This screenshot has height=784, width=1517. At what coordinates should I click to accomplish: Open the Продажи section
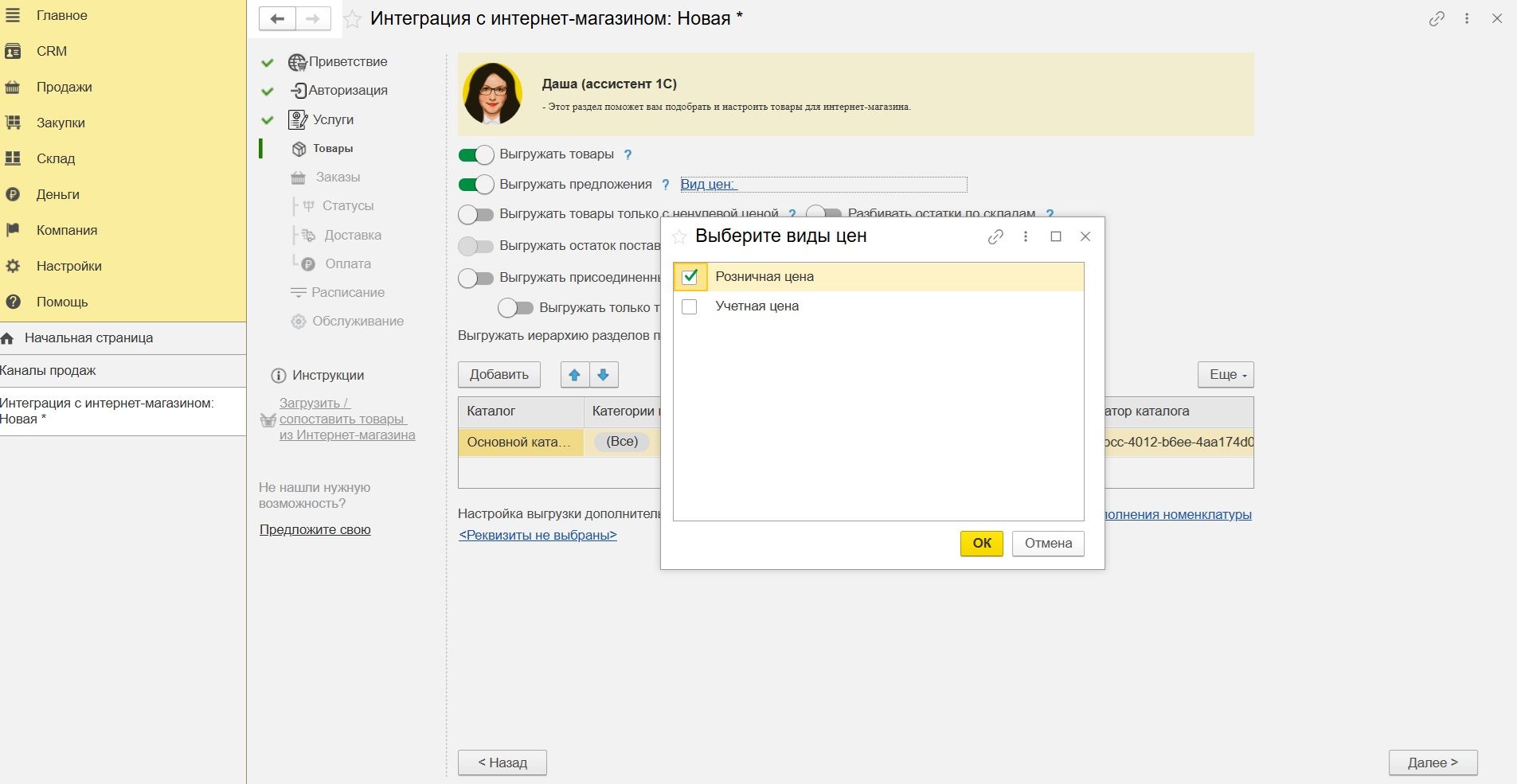pos(64,87)
